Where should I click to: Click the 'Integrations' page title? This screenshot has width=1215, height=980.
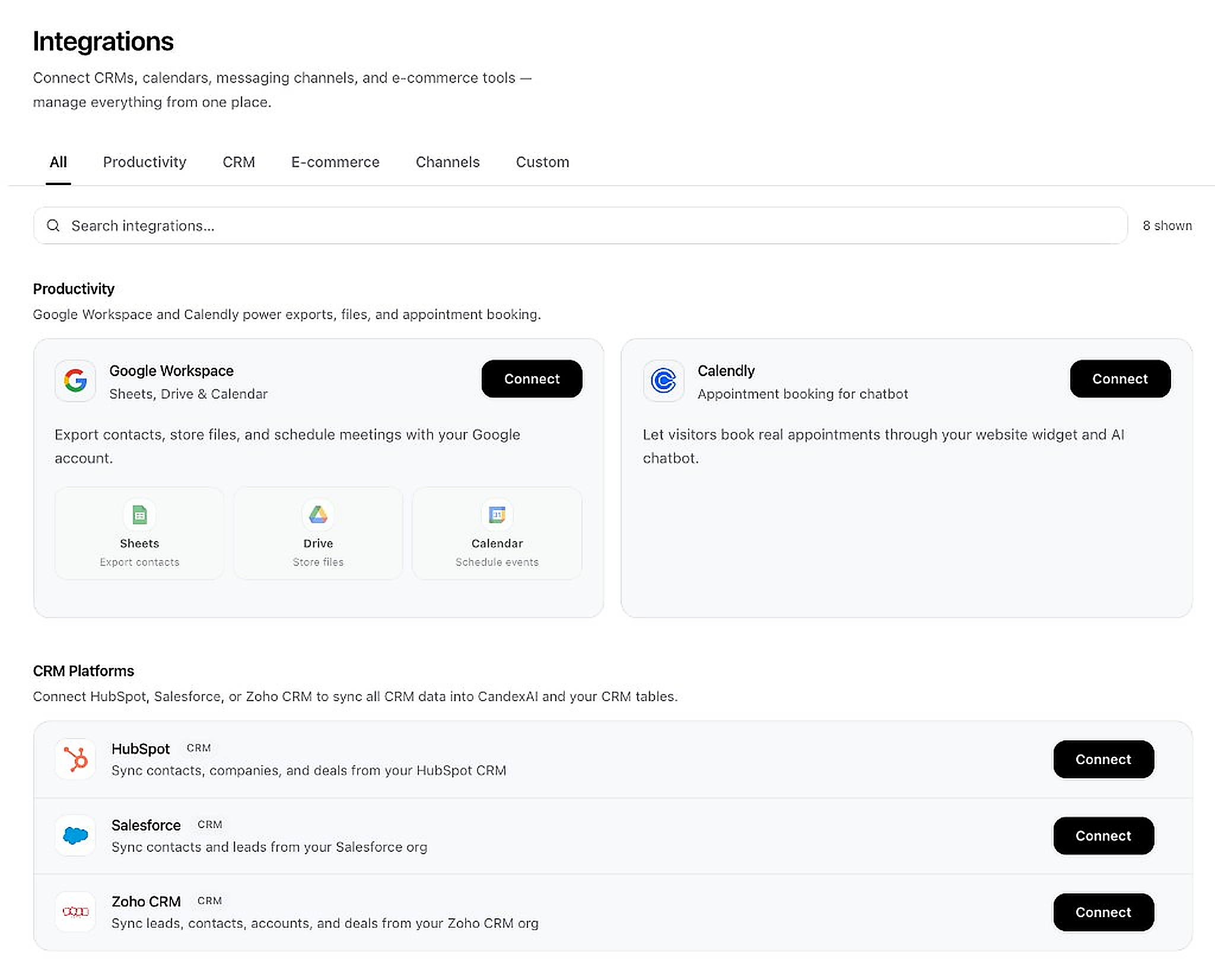(103, 42)
